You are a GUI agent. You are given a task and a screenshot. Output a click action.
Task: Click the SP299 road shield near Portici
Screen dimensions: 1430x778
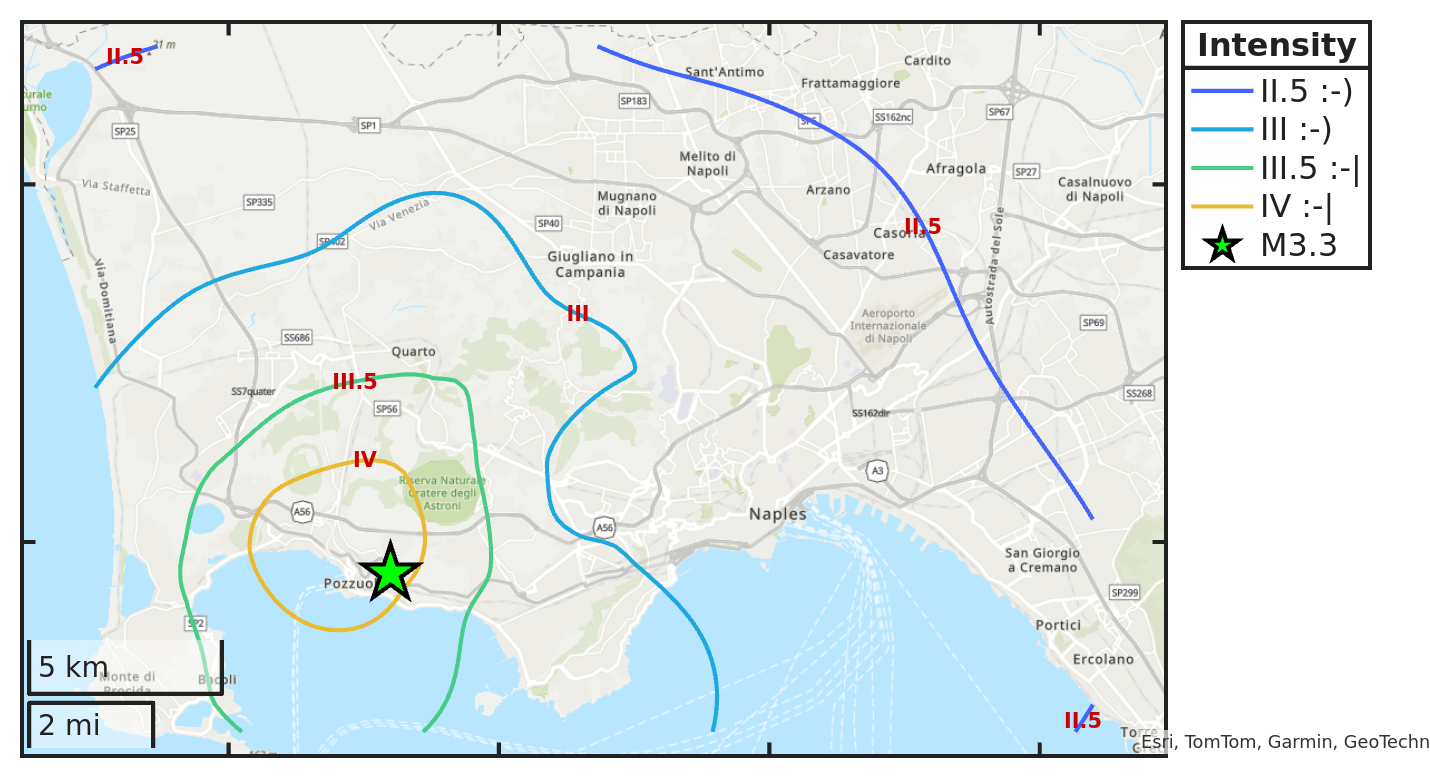tap(1125, 593)
